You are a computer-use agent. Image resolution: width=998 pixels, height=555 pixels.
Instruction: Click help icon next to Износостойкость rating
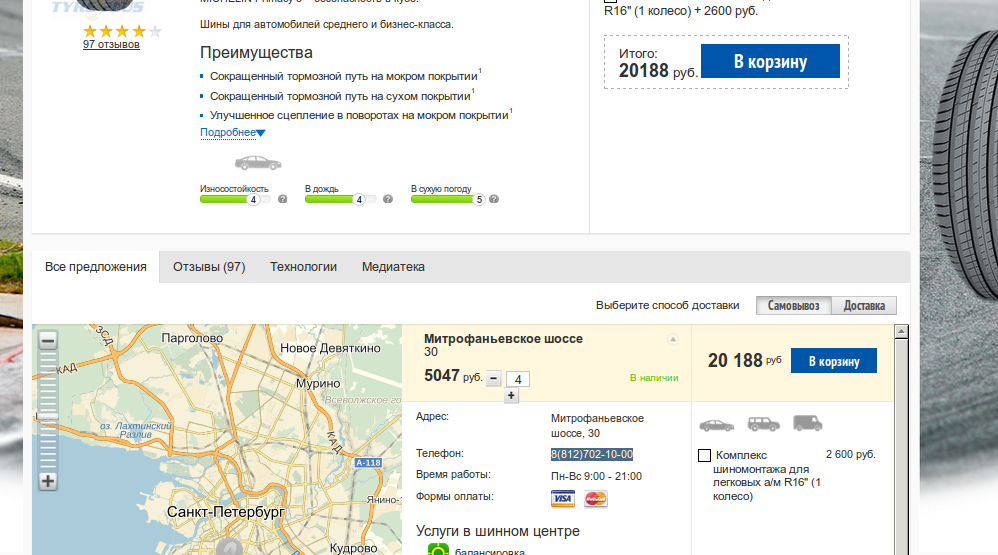pyautogui.click(x=283, y=199)
